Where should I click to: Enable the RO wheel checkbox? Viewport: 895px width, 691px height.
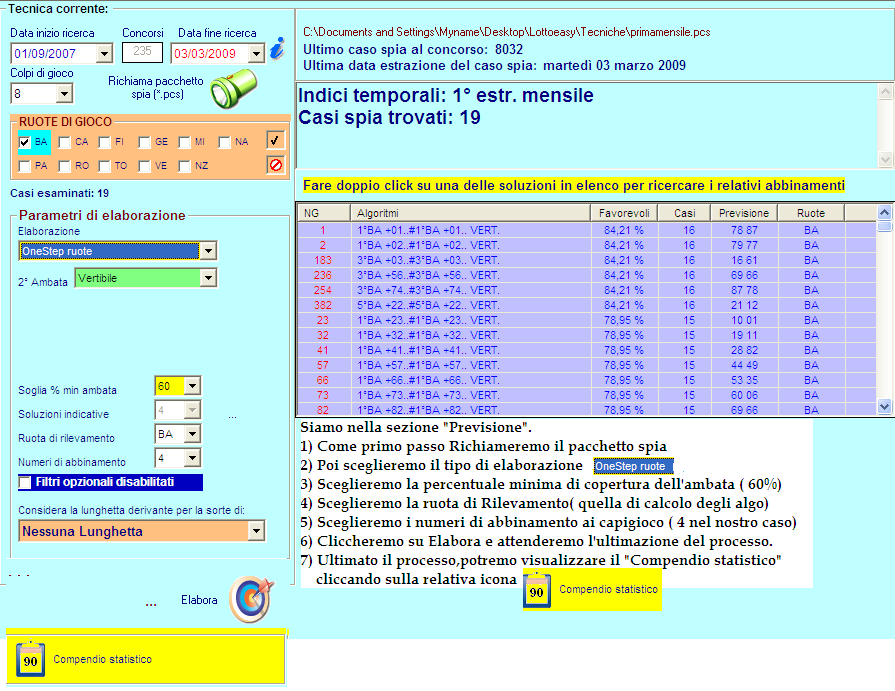pyautogui.click(x=64, y=166)
